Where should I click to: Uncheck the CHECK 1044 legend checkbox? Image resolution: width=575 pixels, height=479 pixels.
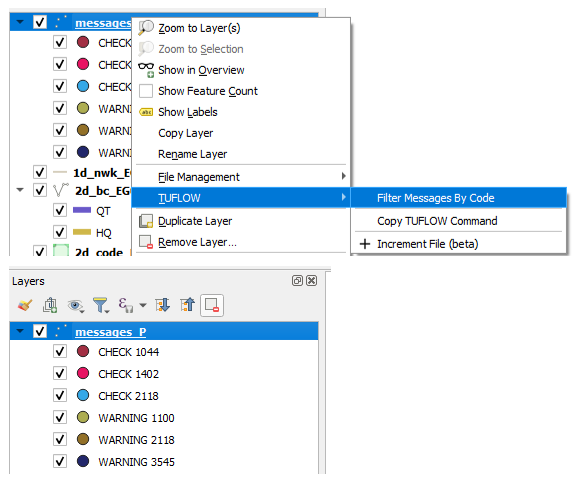pos(60,351)
